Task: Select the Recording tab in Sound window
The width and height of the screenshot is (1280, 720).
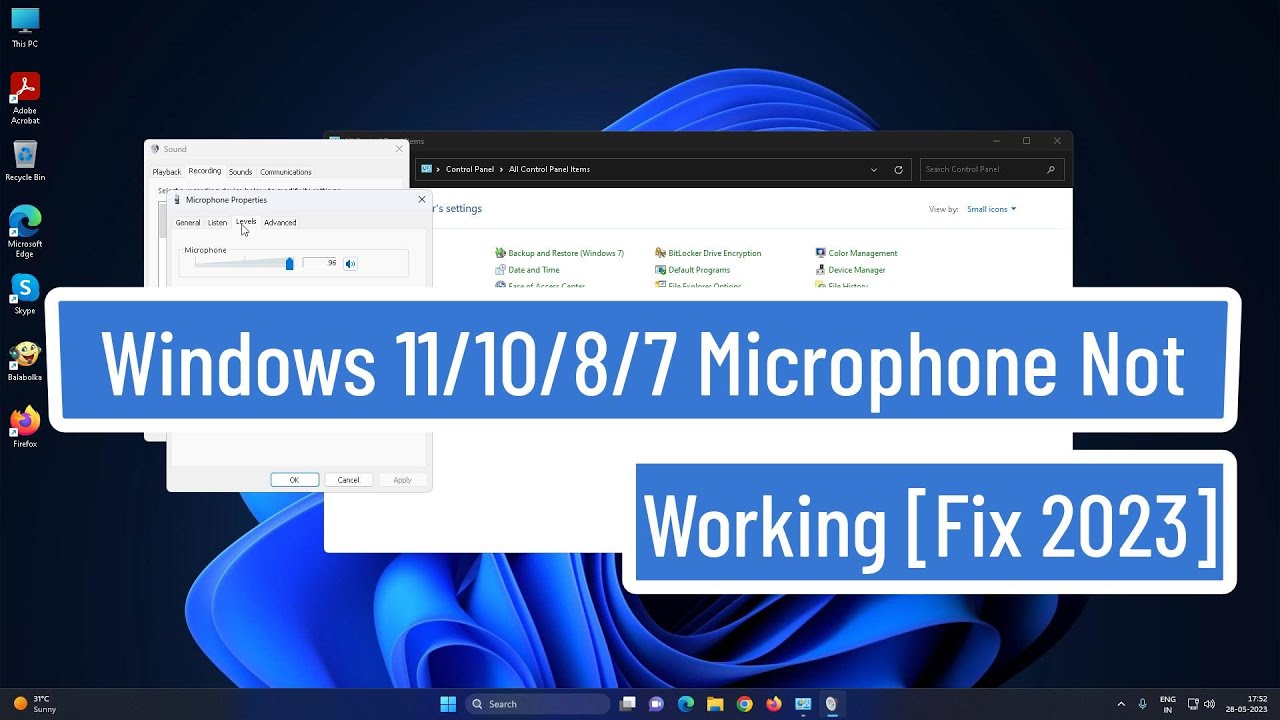Action: 205,171
